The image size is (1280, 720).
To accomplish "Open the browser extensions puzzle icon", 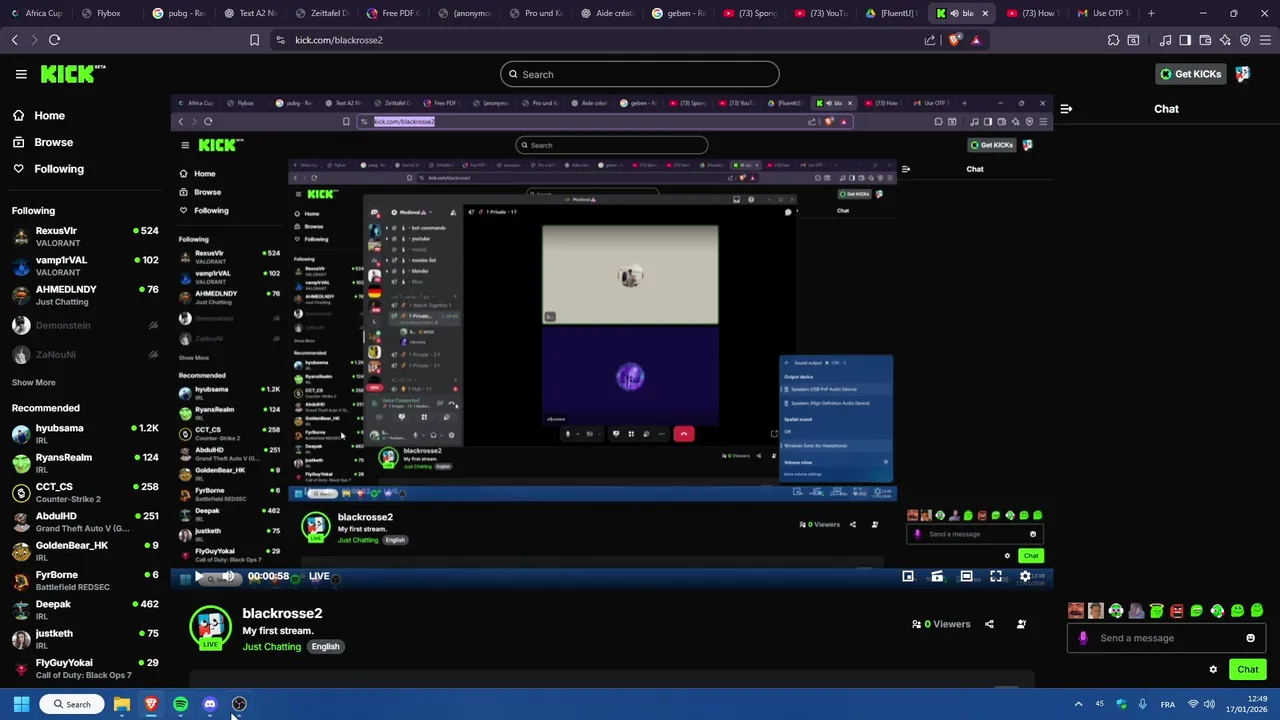I will 1113,40.
